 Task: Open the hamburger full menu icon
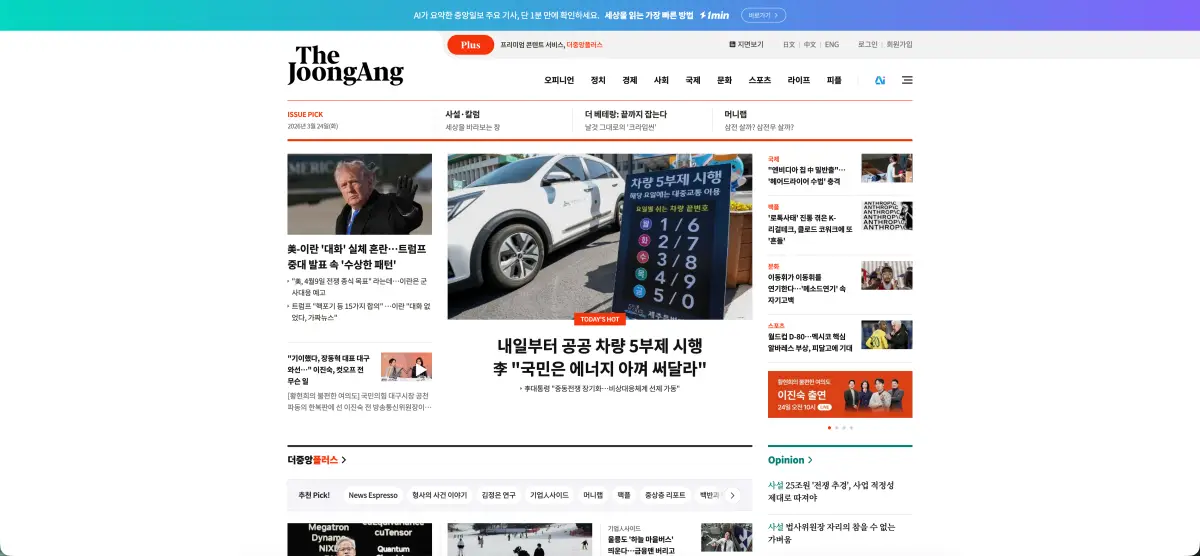[x=907, y=80]
